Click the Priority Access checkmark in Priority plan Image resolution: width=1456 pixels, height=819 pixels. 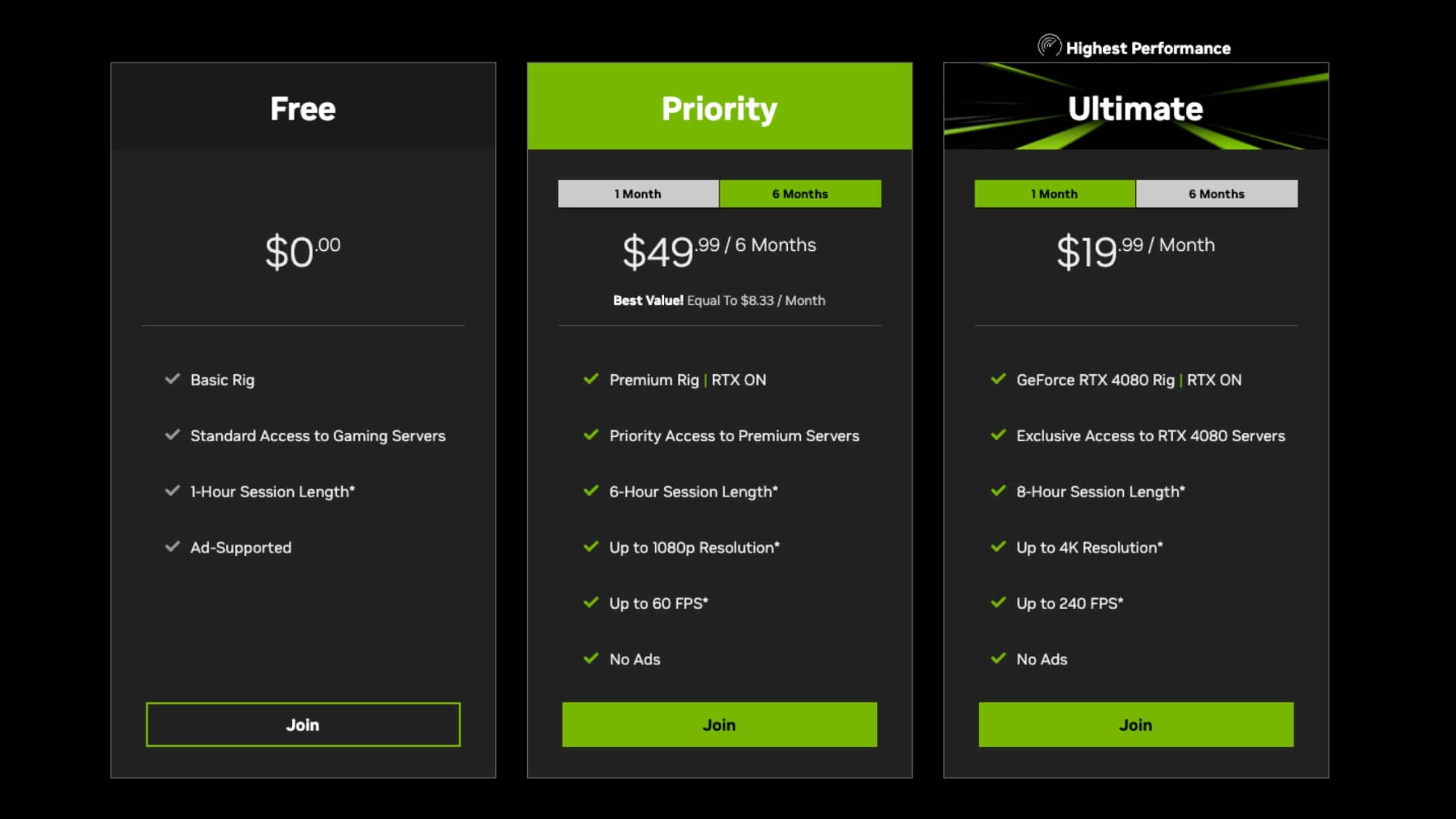[591, 435]
